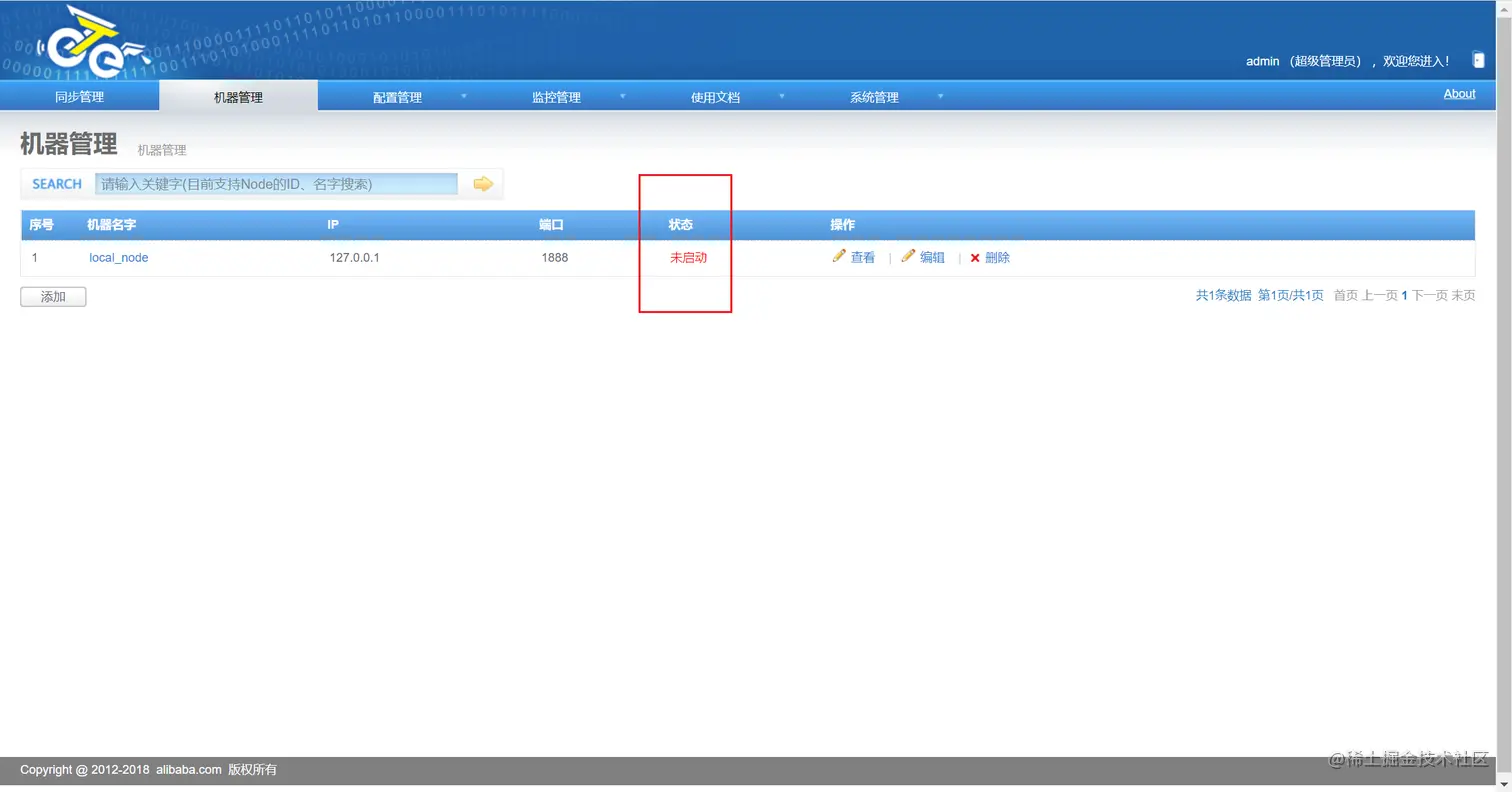Click the 第1页/共1页 page indicator
Screen dimensions: 1512x792
(x=1291, y=295)
